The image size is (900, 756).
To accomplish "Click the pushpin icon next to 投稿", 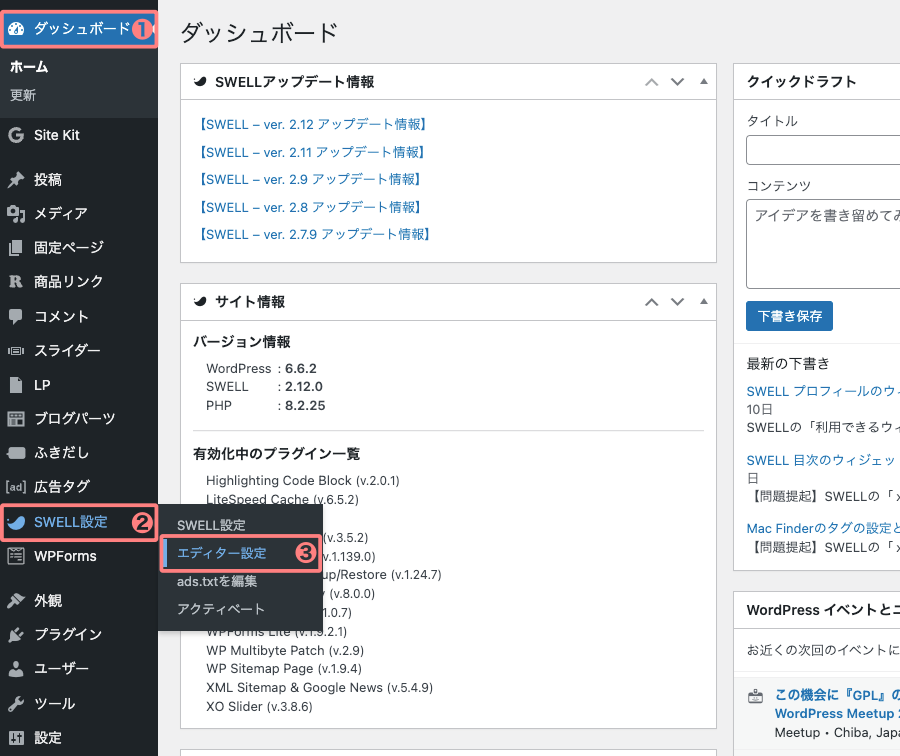I will [x=16, y=180].
